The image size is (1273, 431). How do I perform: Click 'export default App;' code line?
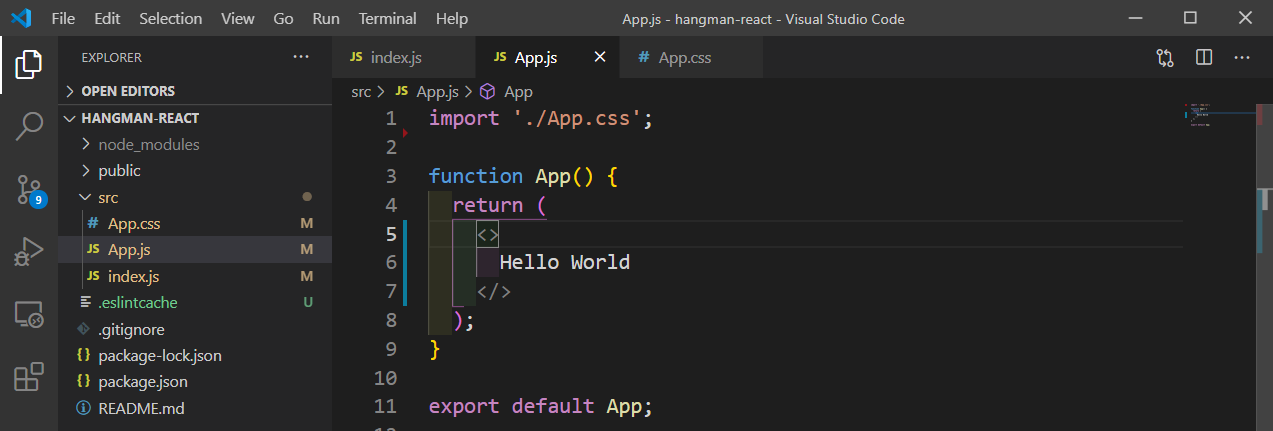pyautogui.click(x=541, y=407)
